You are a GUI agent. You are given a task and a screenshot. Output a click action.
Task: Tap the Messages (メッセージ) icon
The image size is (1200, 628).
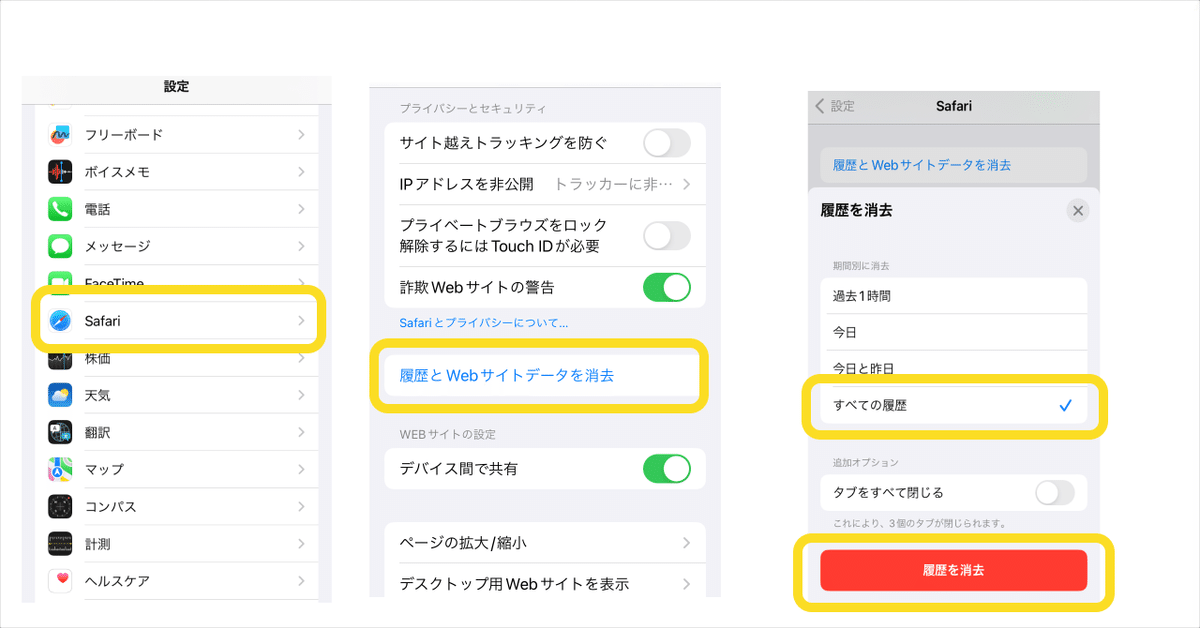click(x=60, y=246)
